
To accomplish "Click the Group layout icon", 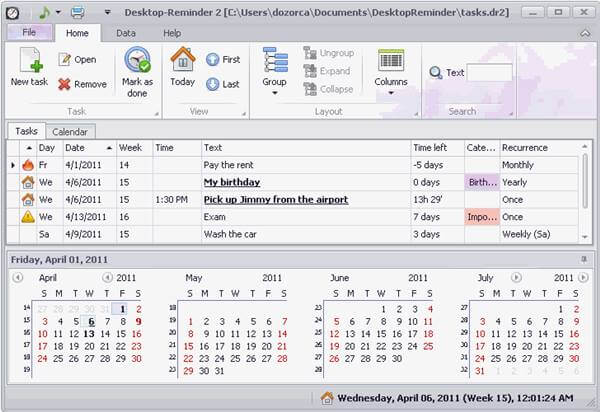I will (275, 60).
